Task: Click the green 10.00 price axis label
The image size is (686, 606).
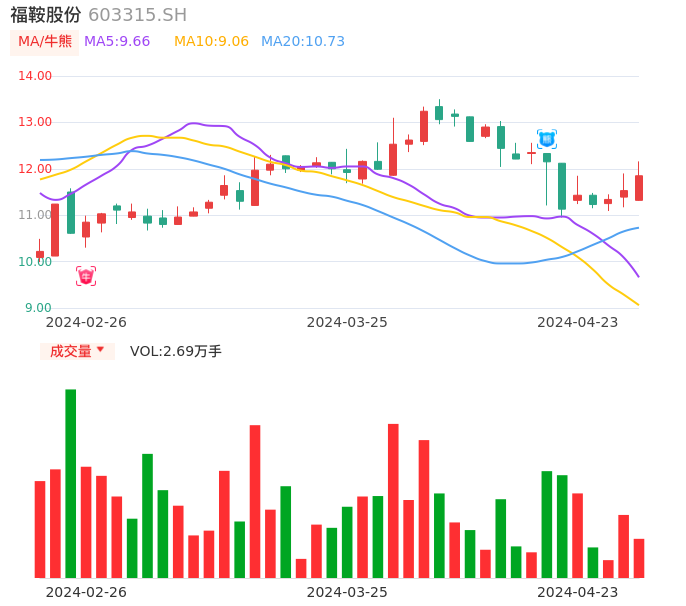Action: tap(35, 262)
